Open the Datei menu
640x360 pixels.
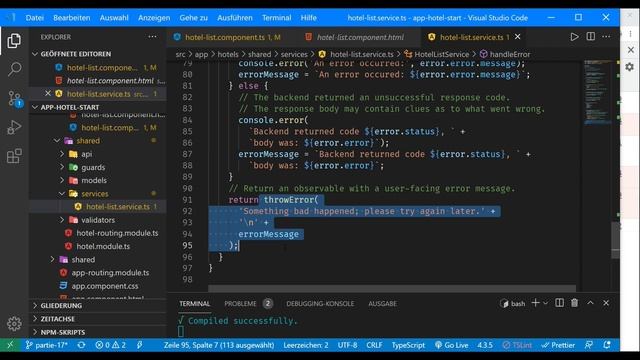(34, 18)
